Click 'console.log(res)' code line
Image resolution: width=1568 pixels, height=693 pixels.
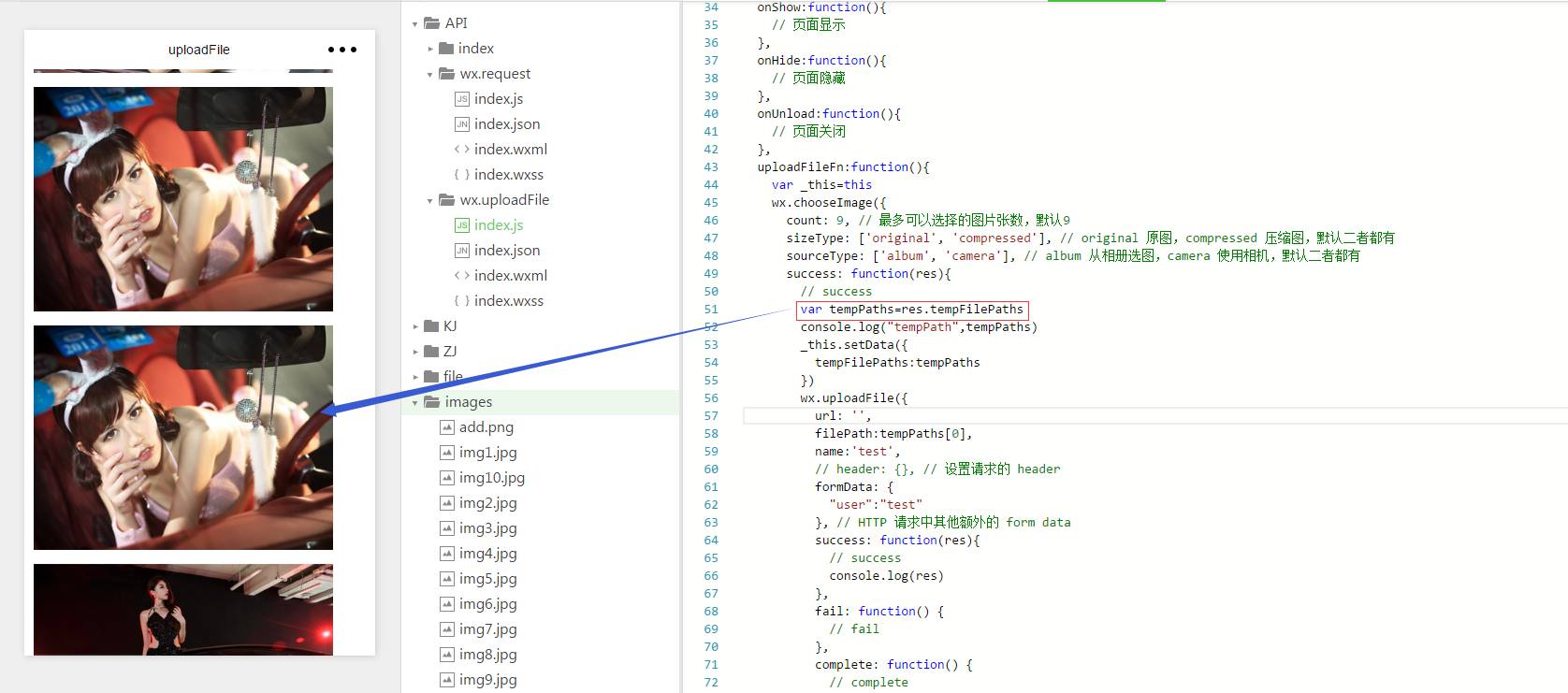887,576
